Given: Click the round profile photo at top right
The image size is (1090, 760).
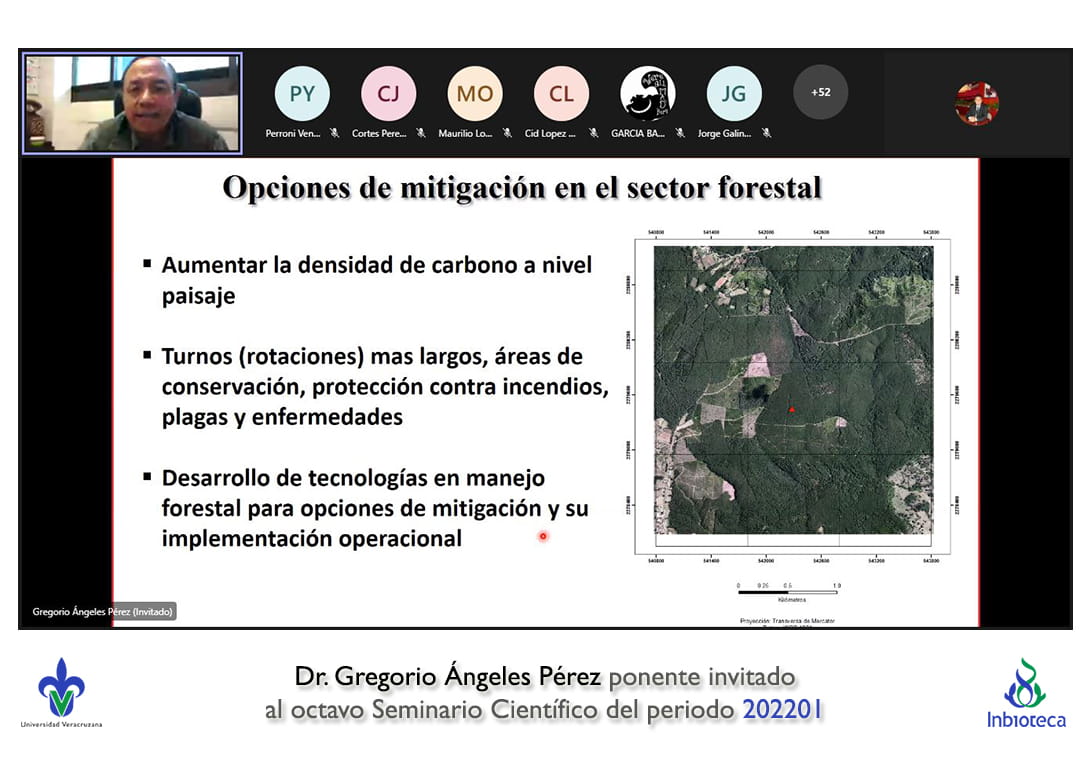Looking at the screenshot, I should [x=976, y=103].
